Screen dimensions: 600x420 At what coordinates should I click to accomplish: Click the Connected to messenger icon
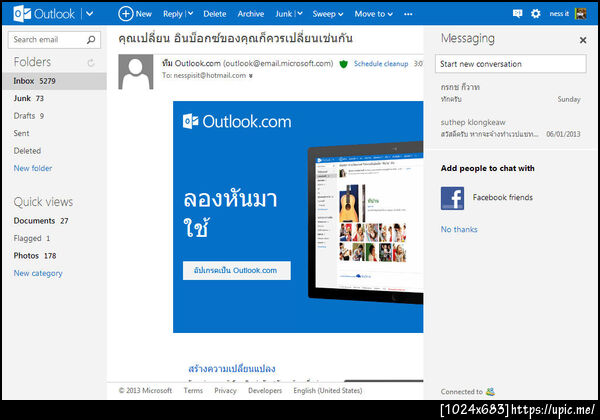491,391
